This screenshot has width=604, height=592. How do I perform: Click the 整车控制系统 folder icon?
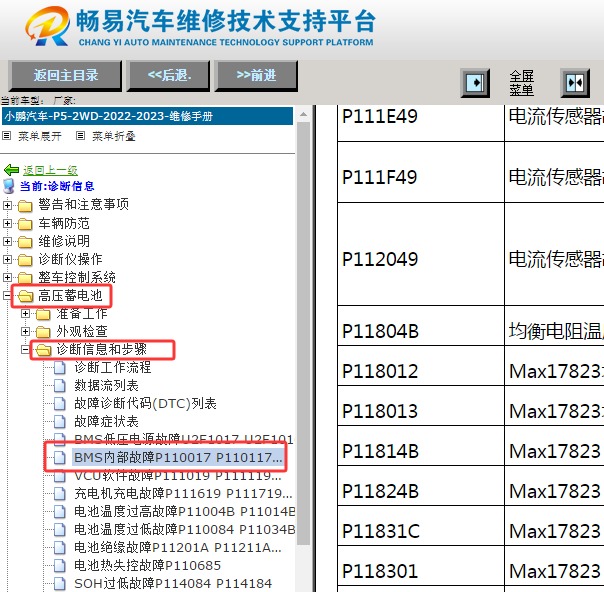click(25, 278)
